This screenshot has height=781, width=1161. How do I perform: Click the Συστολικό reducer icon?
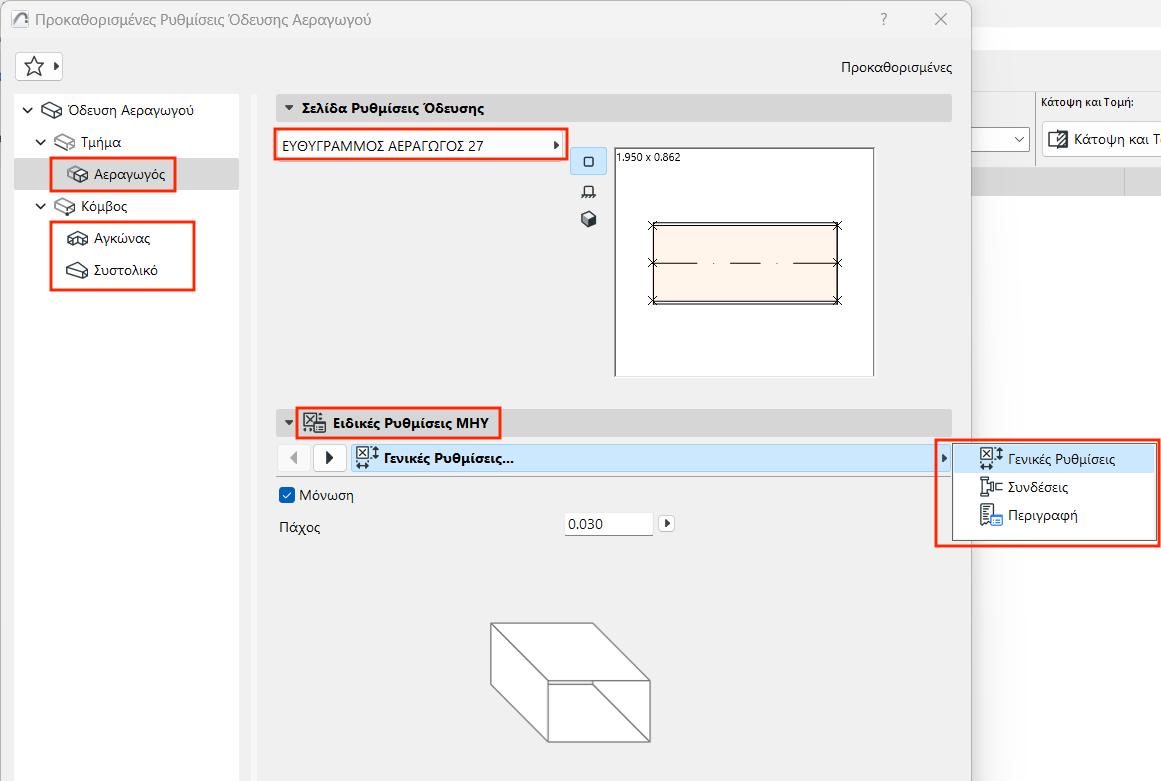pyautogui.click(x=78, y=270)
